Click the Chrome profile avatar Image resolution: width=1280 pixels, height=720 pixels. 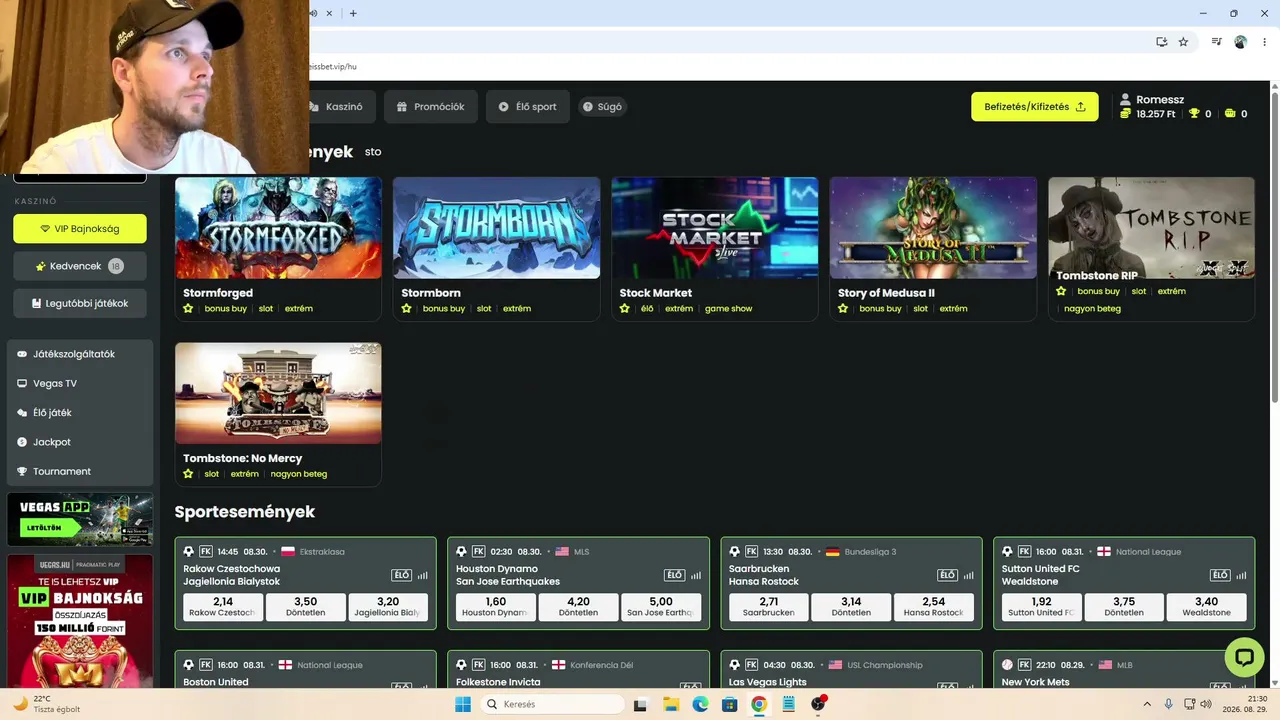click(x=1240, y=42)
